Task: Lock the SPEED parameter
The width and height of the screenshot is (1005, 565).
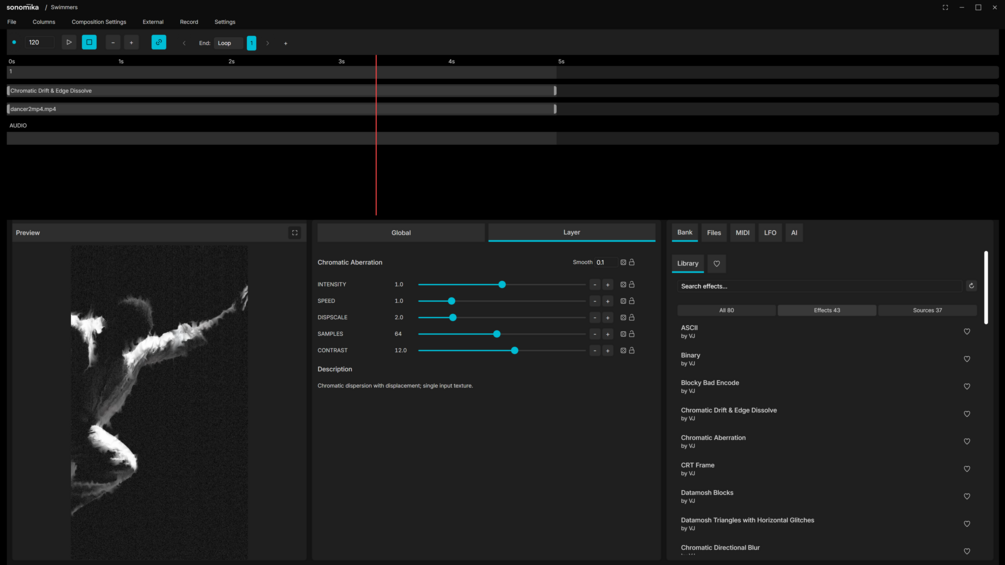Action: point(632,301)
